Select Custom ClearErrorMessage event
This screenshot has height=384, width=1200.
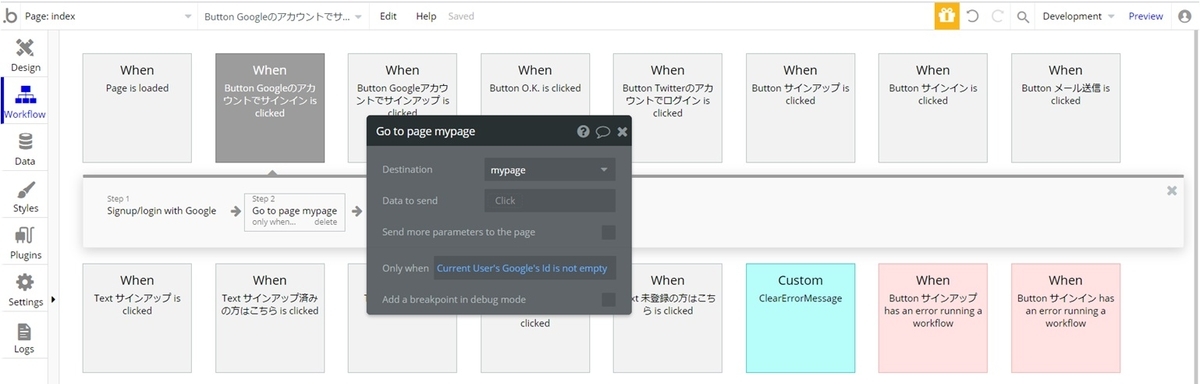coord(800,318)
